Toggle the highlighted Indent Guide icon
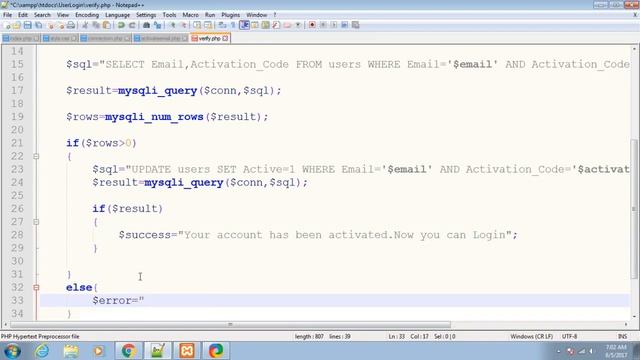640x360 pixels. tap(244, 25)
